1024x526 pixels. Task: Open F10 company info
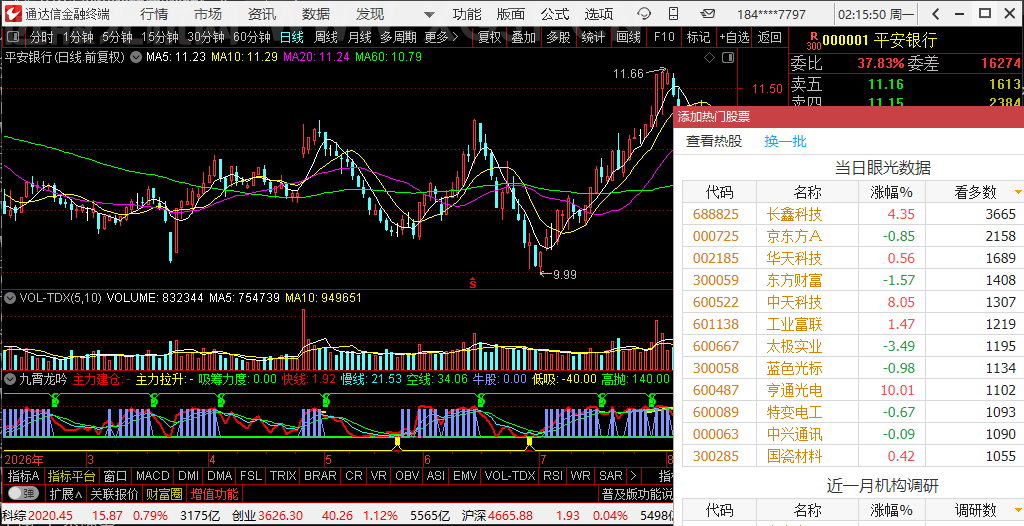point(664,37)
